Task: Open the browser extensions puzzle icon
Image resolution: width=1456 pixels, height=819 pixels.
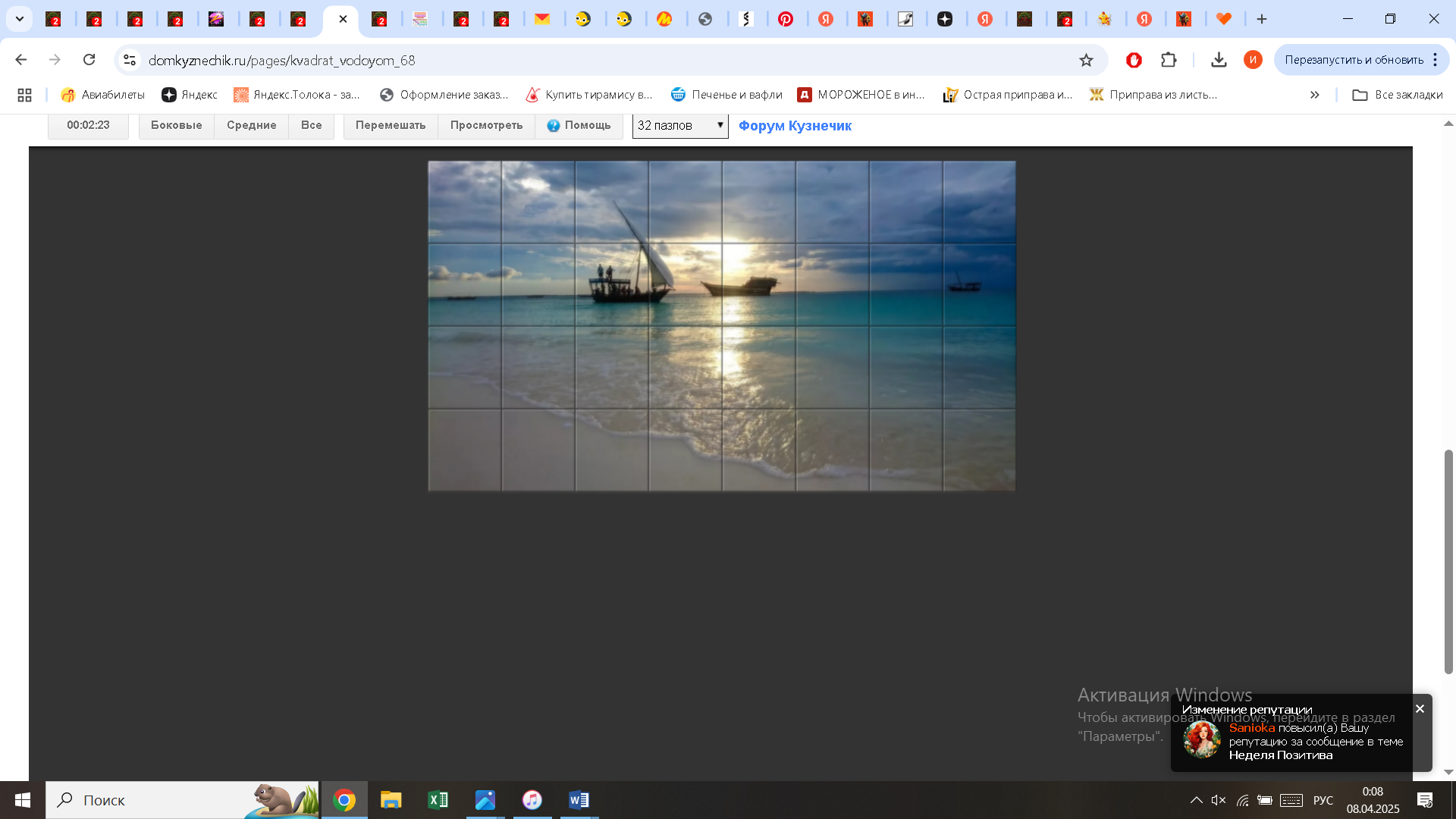Action: (1169, 60)
